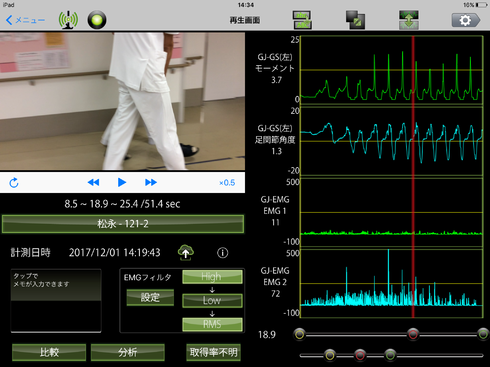490x367 pixels.
Task: Tap the graph vertical scale arrows icon
Action: (x=409, y=20)
